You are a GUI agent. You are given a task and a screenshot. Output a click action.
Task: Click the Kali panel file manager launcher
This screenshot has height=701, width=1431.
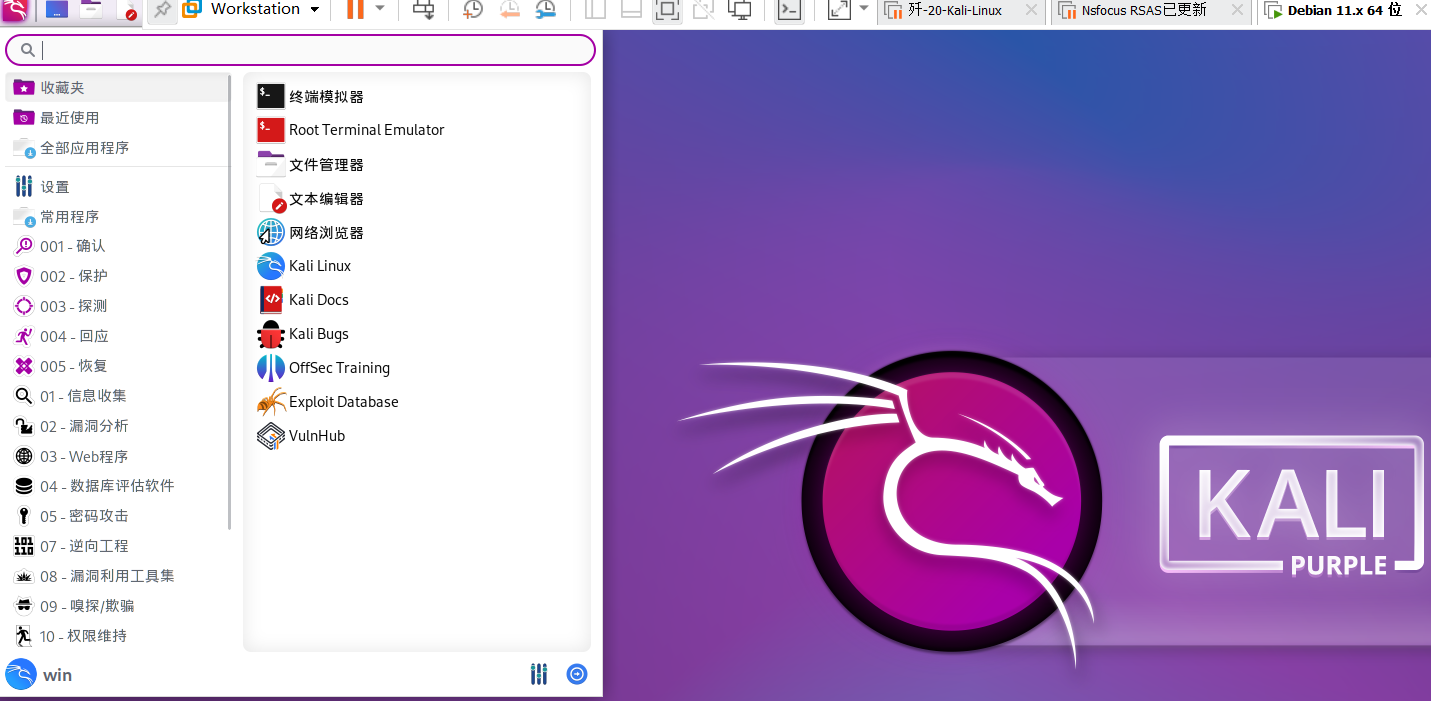pos(91,10)
